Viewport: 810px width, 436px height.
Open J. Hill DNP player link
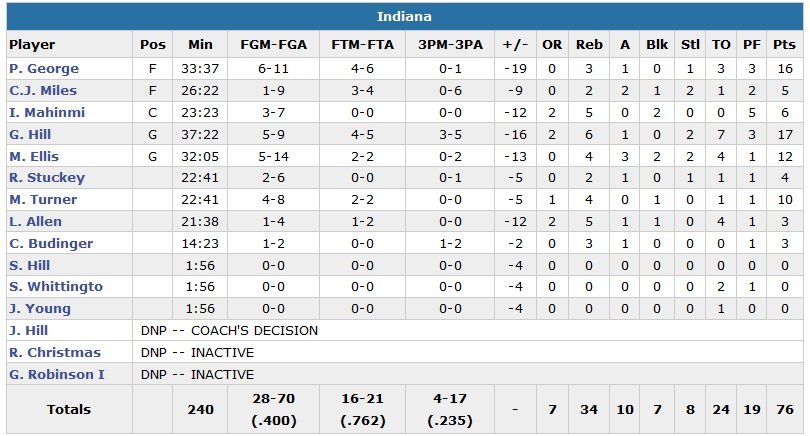point(29,330)
